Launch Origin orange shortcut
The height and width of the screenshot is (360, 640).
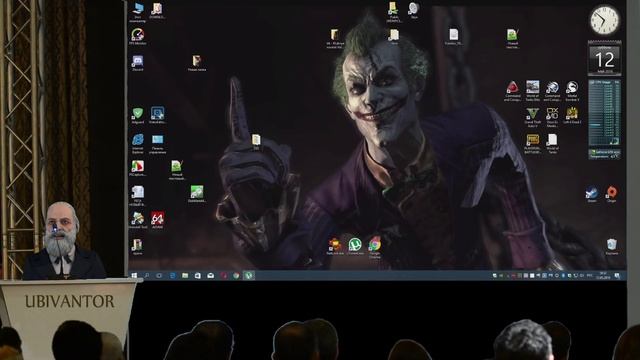[x=611, y=193]
